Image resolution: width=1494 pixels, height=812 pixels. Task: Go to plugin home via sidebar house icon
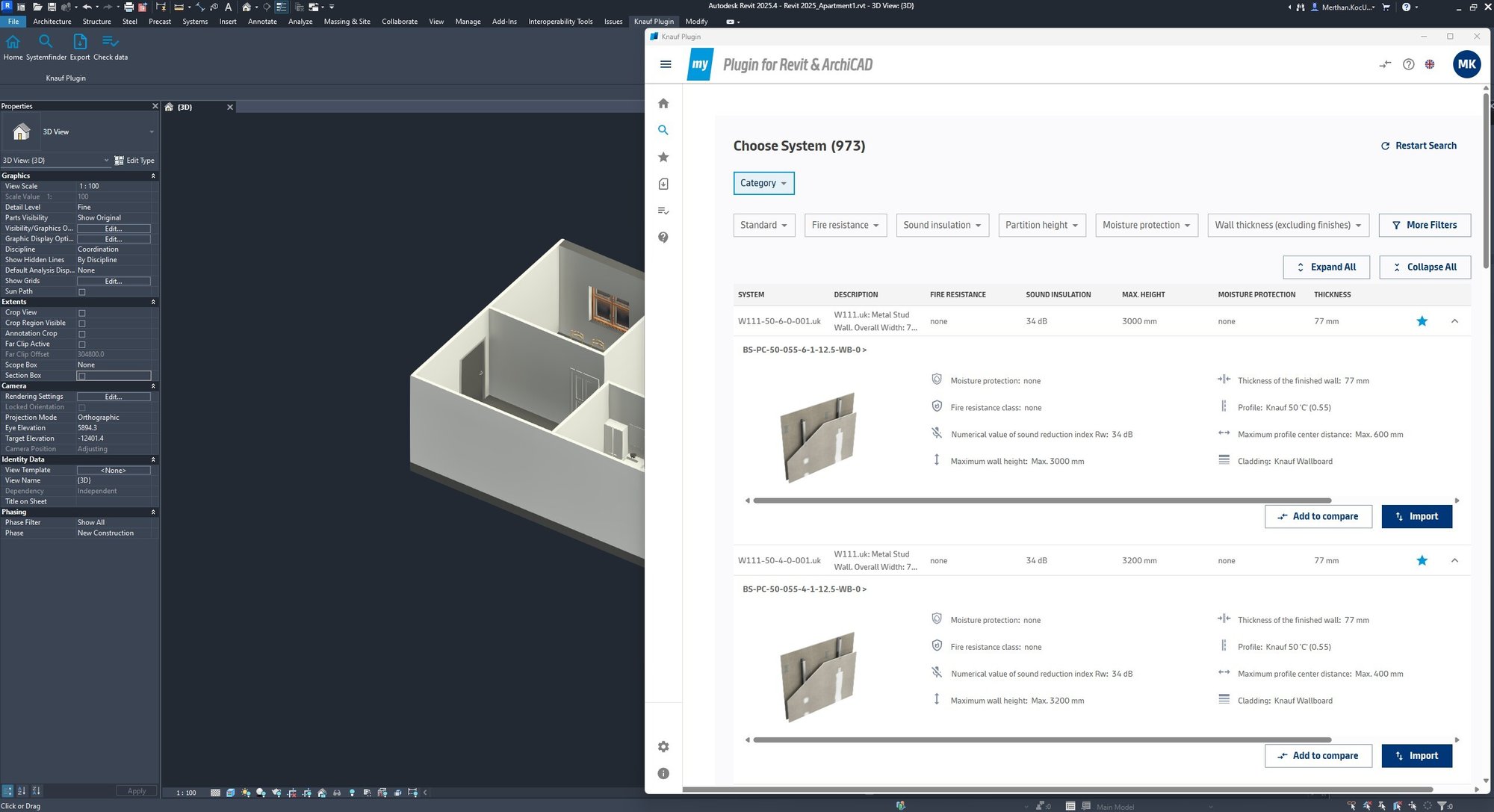click(x=663, y=103)
